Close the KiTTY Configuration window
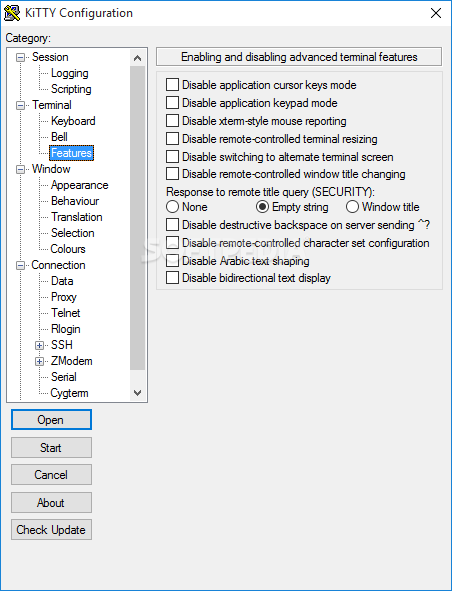 436,13
